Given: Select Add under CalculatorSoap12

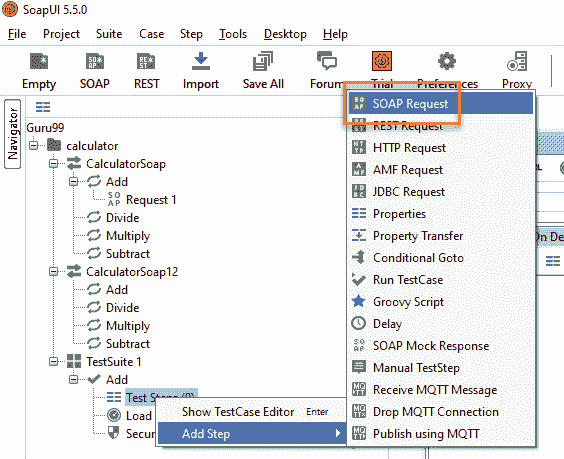Looking at the screenshot, I should (x=117, y=289).
